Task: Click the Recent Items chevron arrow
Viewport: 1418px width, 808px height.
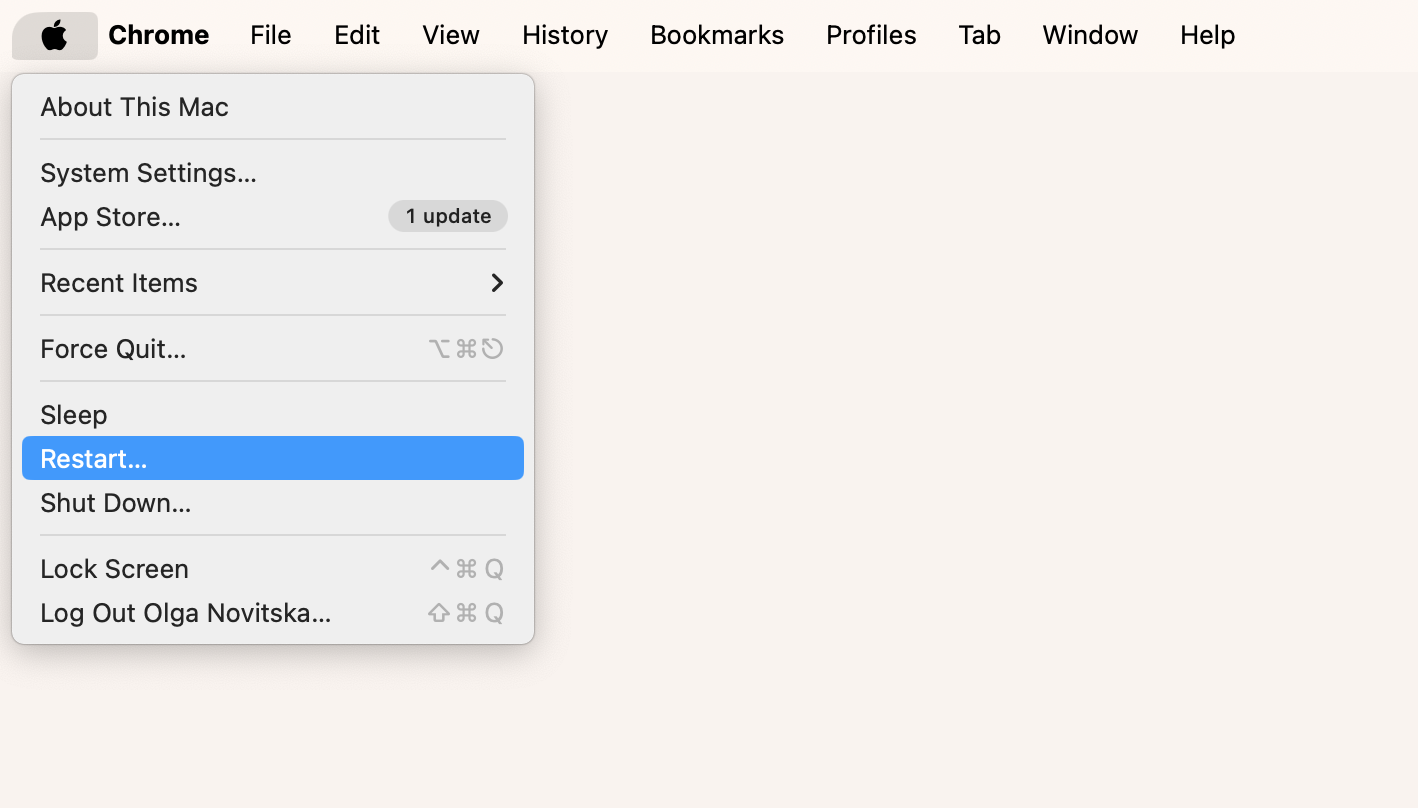Action: [497, 283]
